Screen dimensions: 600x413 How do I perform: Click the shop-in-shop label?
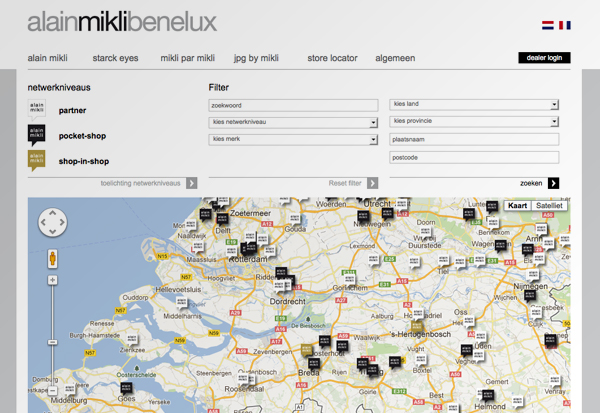(84, 161)
